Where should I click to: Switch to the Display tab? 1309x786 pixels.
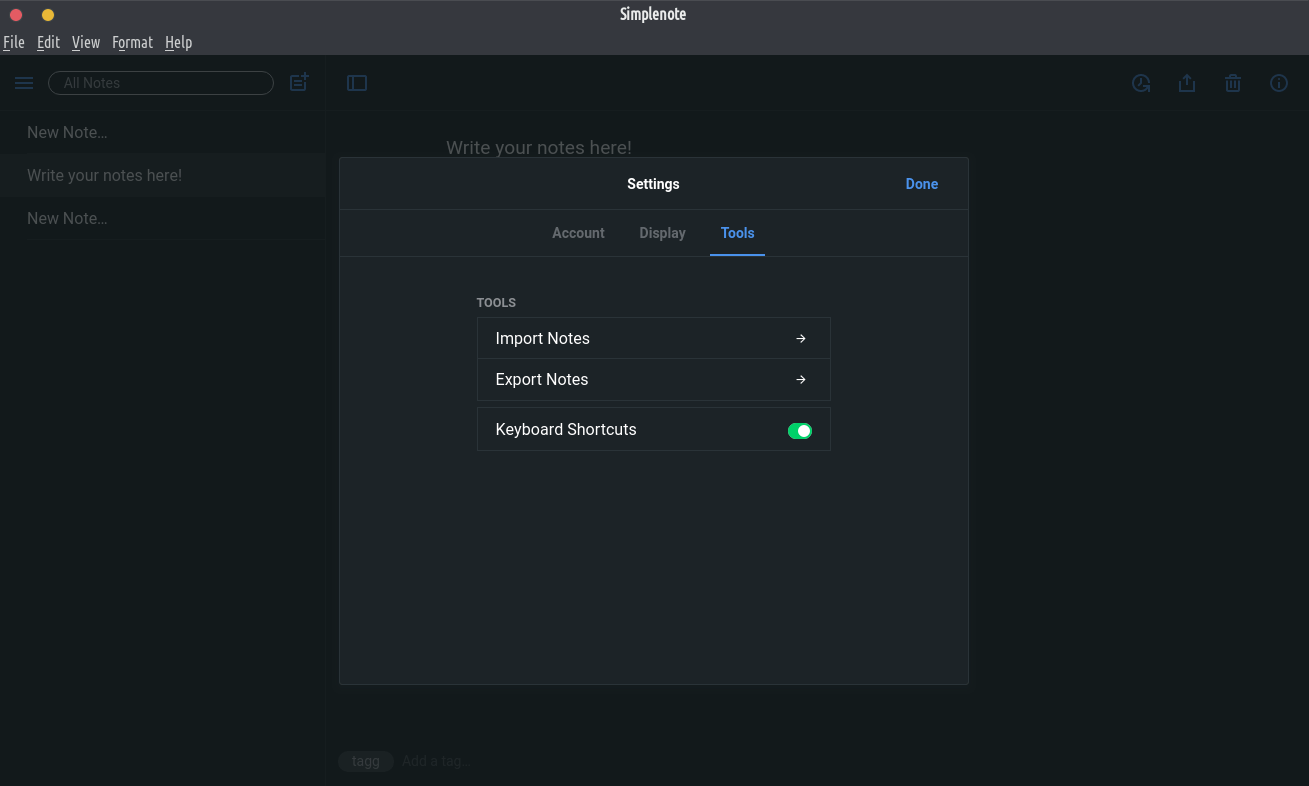[662, 233]
